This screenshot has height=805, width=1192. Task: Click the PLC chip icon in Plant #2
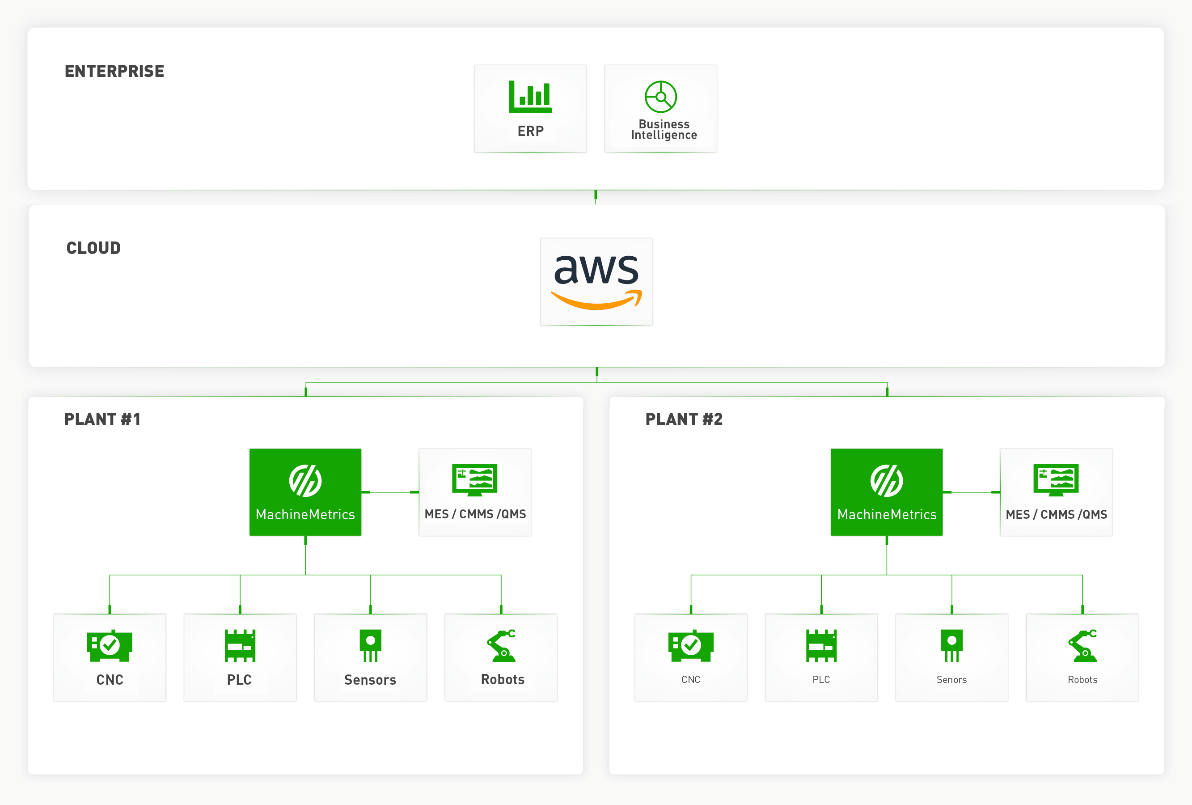(x=821, y=645)
